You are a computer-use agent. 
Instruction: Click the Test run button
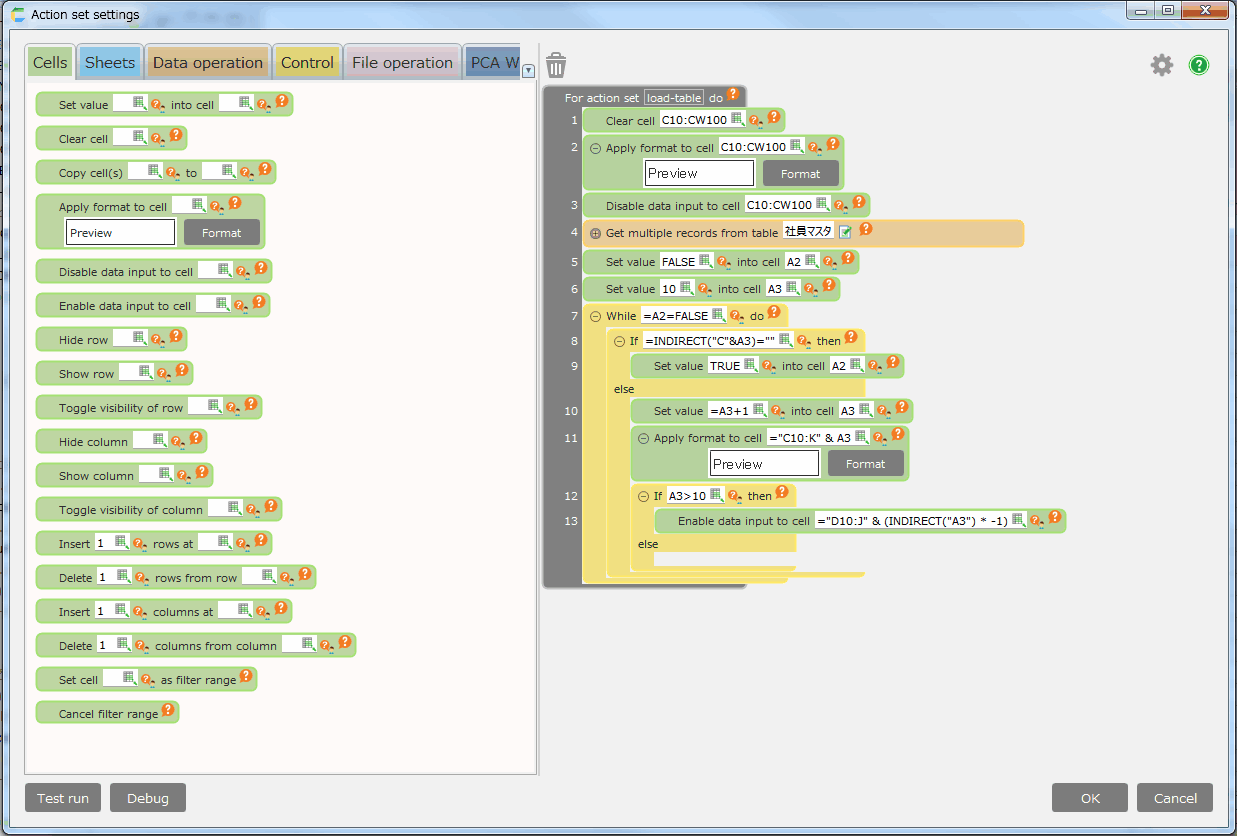click(63, 798)
